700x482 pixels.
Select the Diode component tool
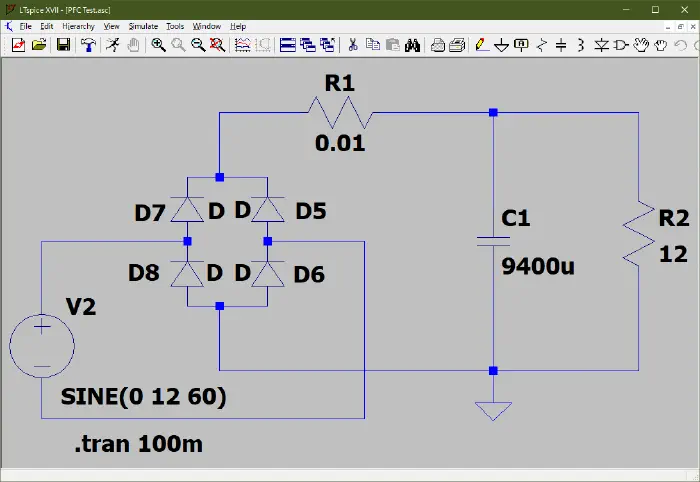coord(602,45)
